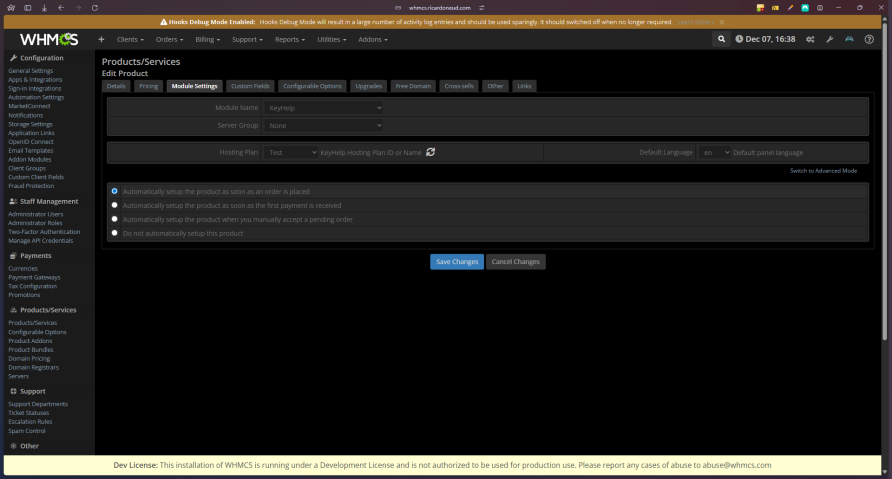The height and width of the screenshot is (479, 892).
Task: Click the page vertical scrollbar
Action: pos(885,179)
